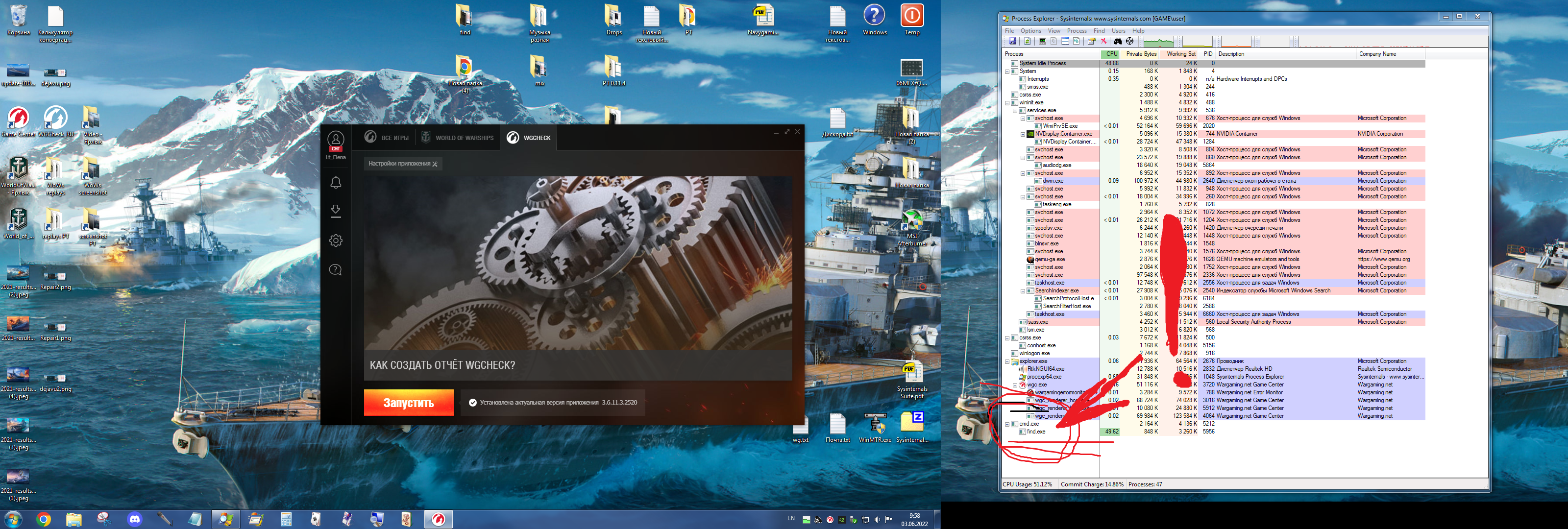This screenshot has height=529, width=1568.
Task: Collapse the wininit.exe tree node
Action: click(x=1007, y=103)
